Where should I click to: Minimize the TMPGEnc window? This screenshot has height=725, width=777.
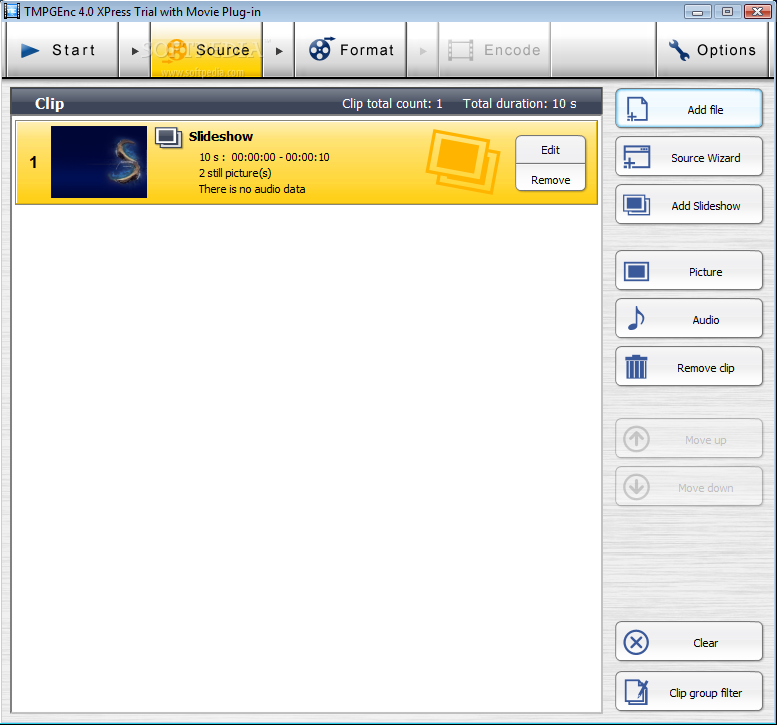pyautogui.click(x=697, y=11)
